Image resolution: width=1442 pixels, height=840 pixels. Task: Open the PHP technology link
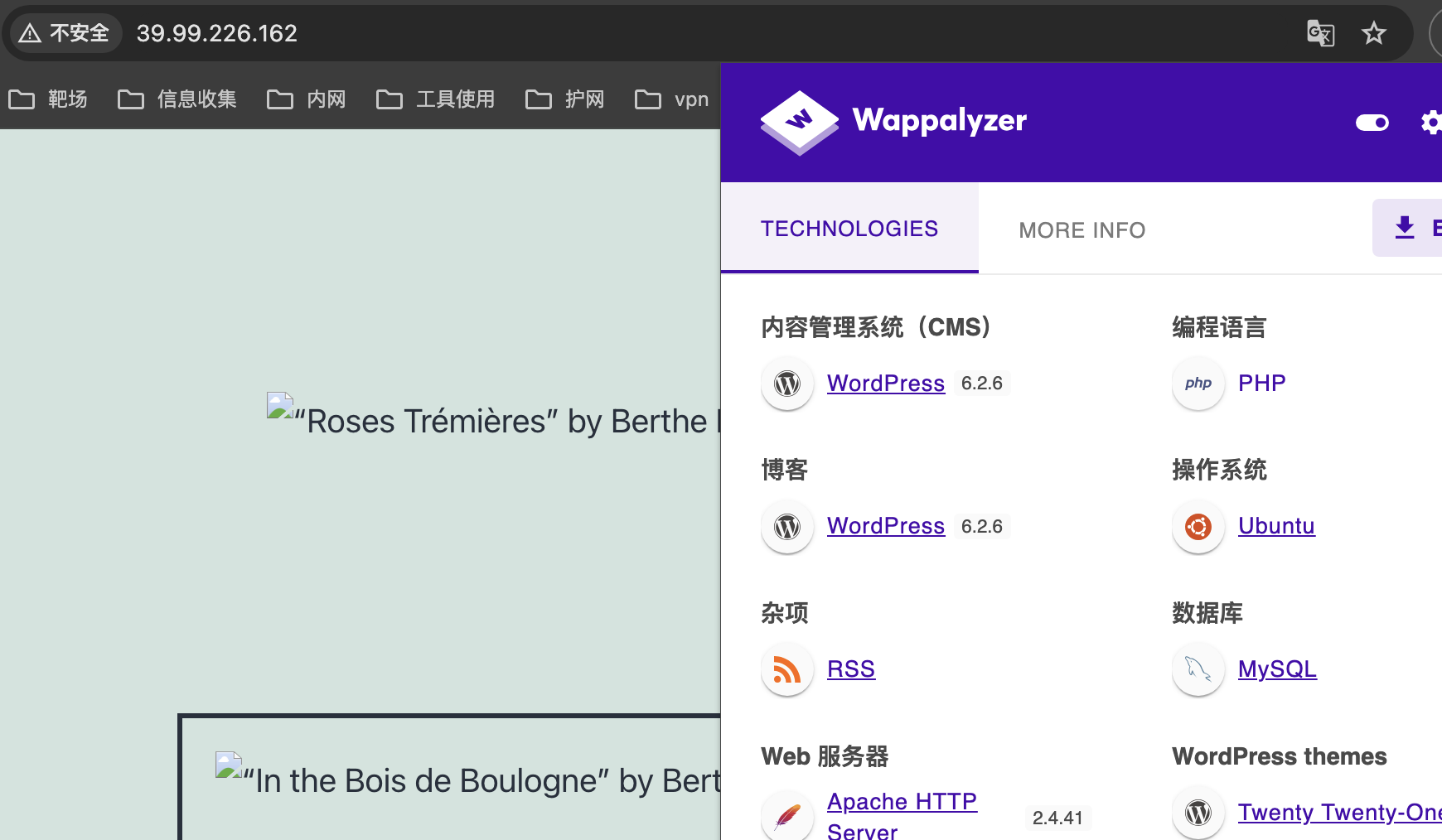1262,383
